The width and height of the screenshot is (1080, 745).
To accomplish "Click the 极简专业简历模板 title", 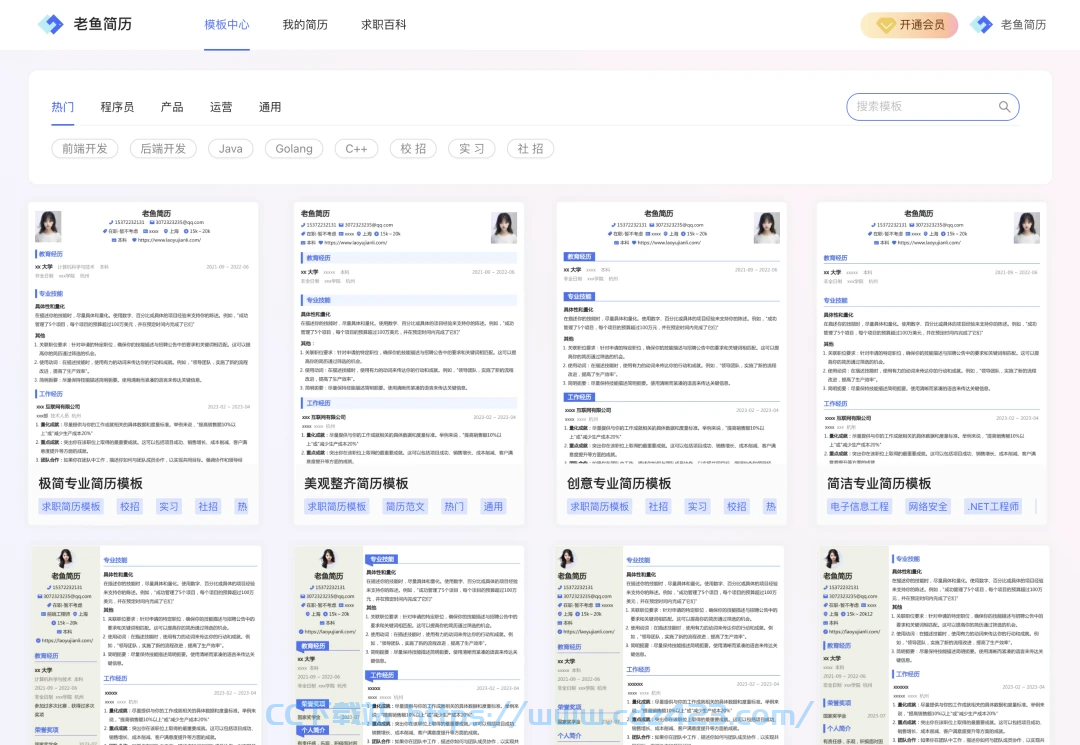I will (91, 483).
